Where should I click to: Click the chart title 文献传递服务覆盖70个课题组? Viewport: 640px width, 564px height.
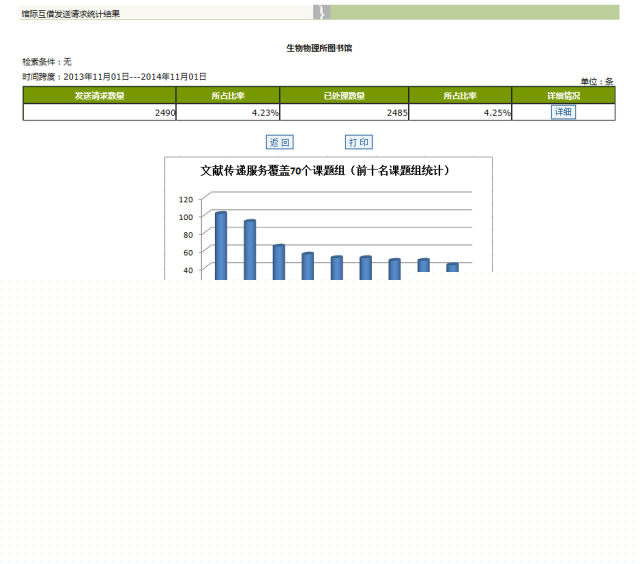(325, 171)
